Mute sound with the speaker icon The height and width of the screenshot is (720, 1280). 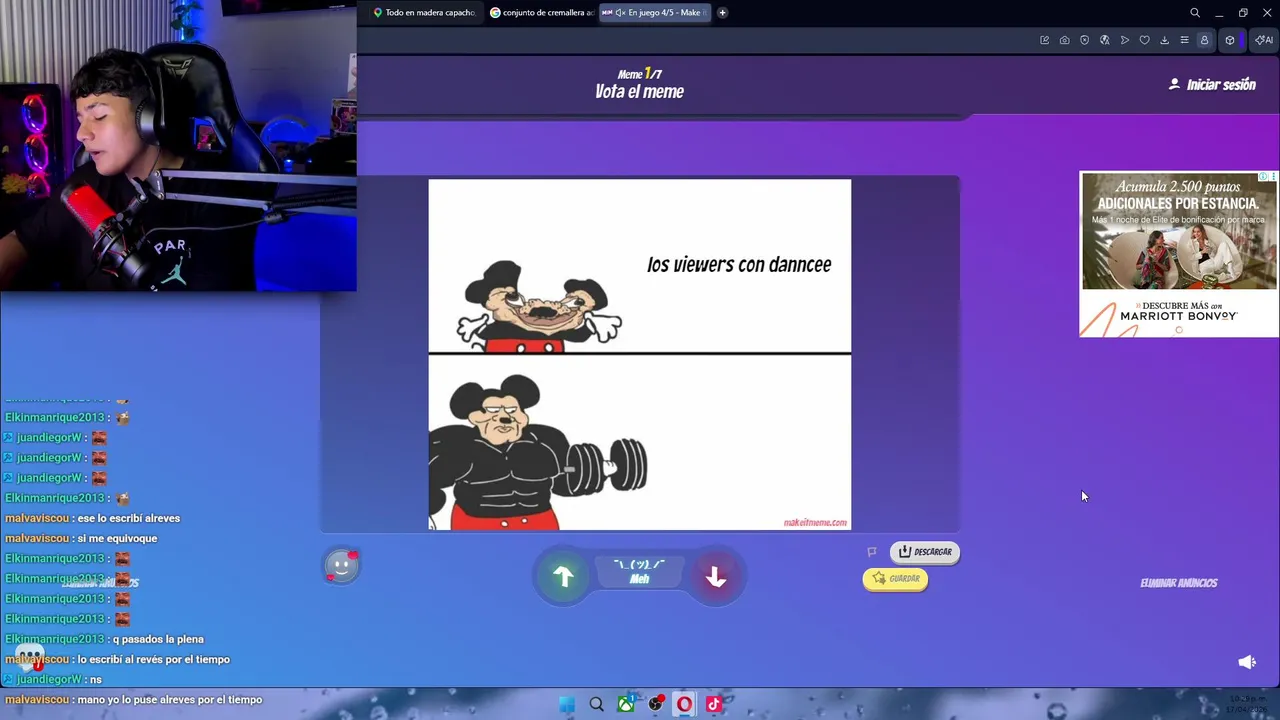point(1247,662)
